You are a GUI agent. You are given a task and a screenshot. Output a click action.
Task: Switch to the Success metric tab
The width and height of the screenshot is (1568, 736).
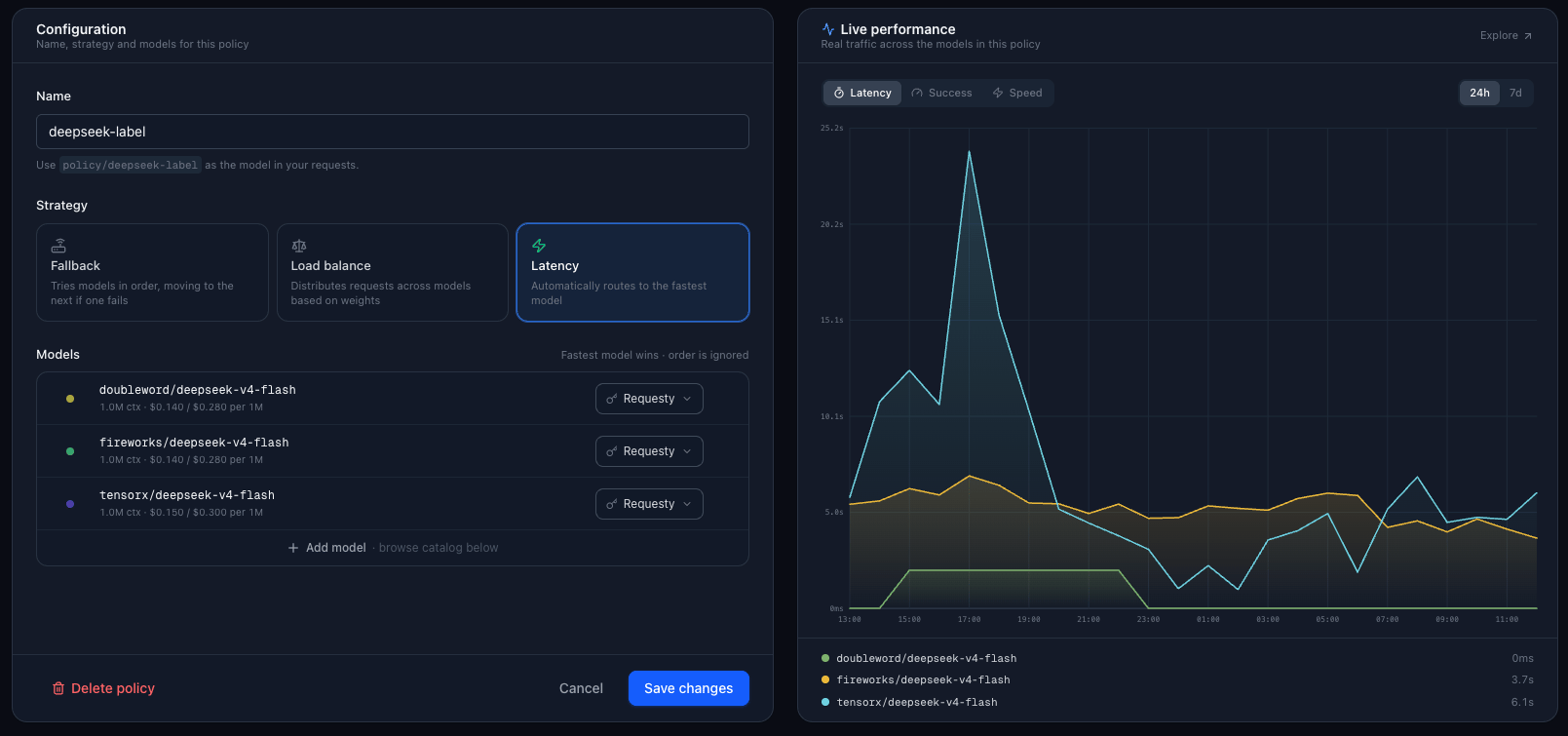click(x=941, y=93)
